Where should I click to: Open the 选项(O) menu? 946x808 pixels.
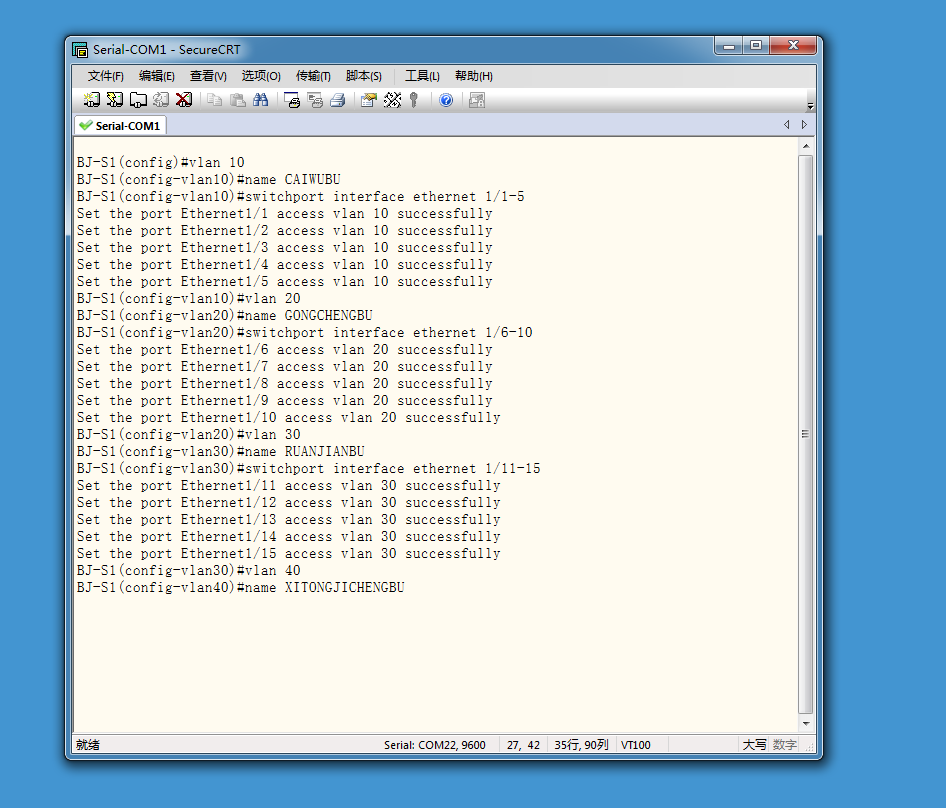(261, 76)
